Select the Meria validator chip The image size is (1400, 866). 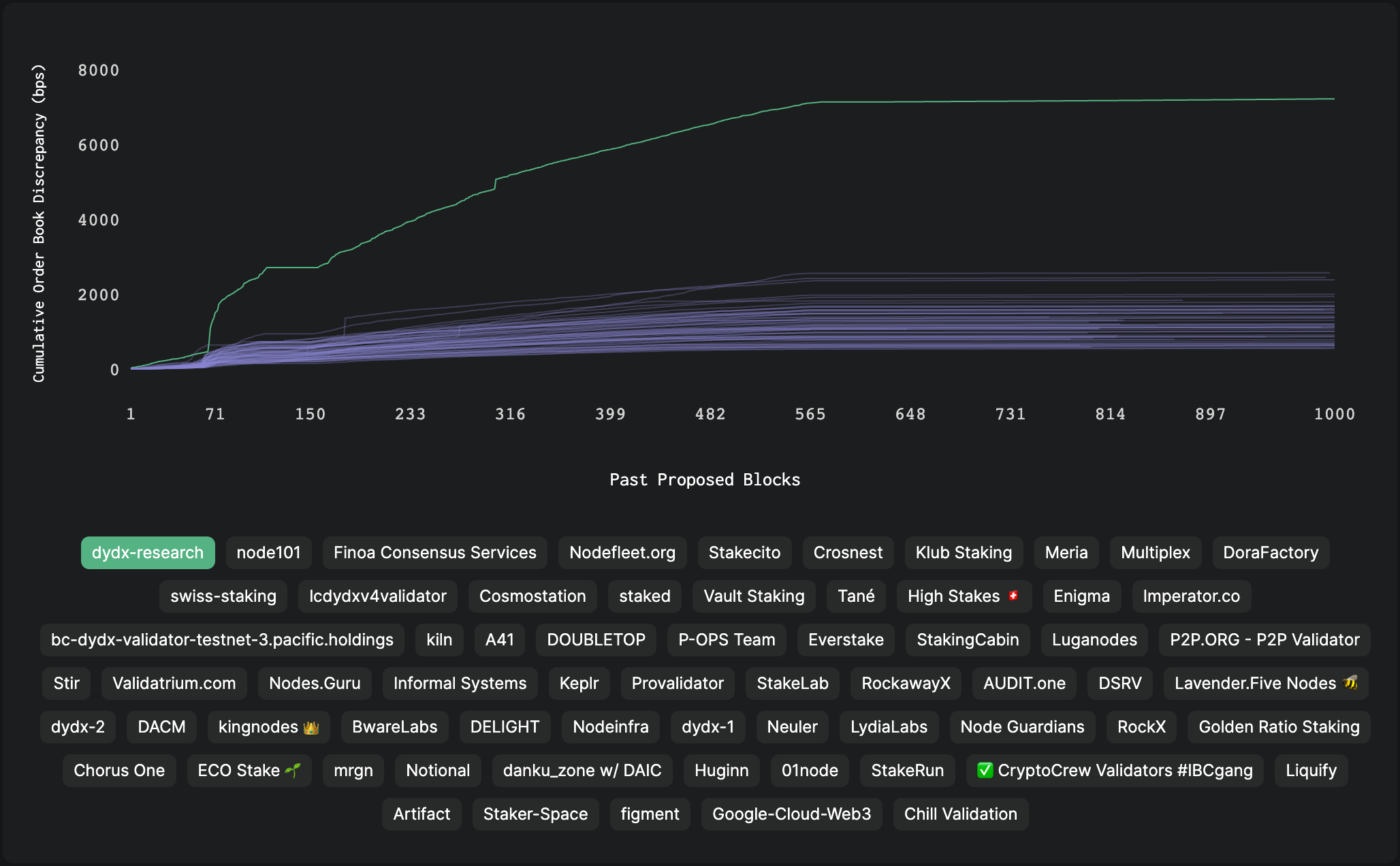[1066, 552]
